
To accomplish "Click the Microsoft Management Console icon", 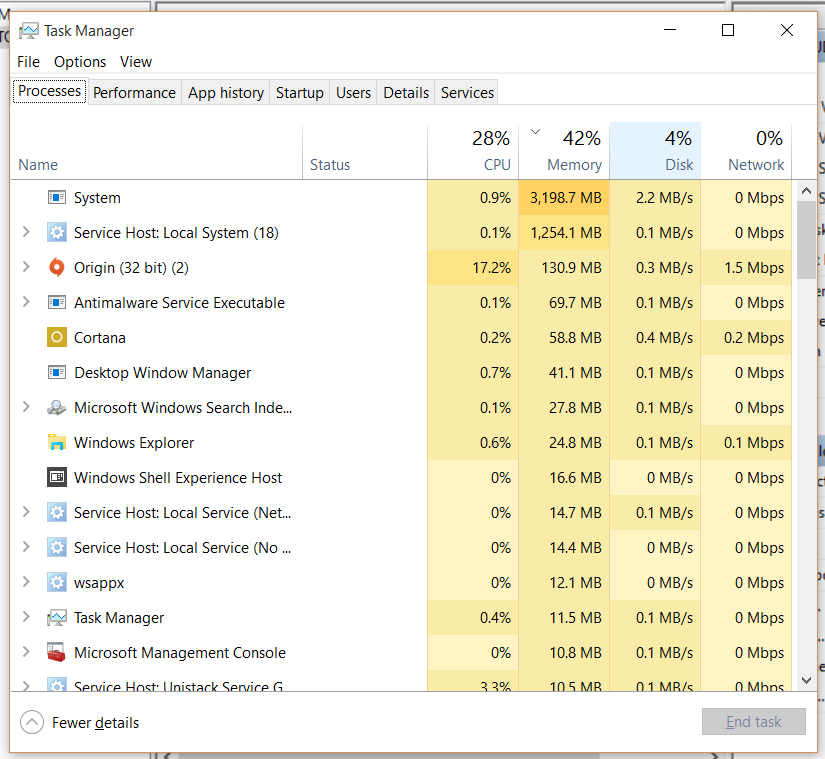I will click(x=57, y=653).
